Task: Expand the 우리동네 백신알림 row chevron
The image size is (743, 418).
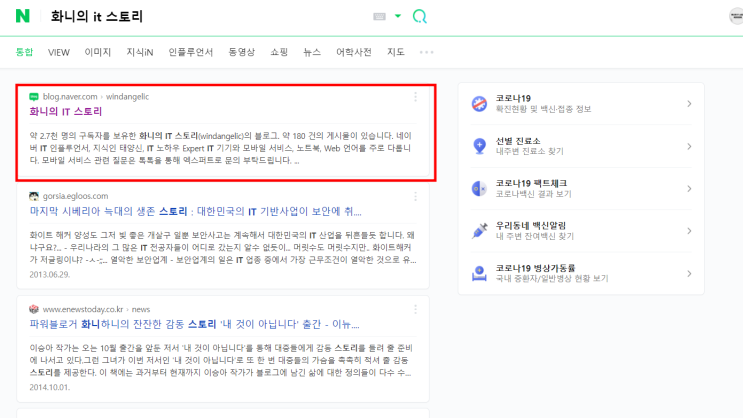Action: pos(689,231)
